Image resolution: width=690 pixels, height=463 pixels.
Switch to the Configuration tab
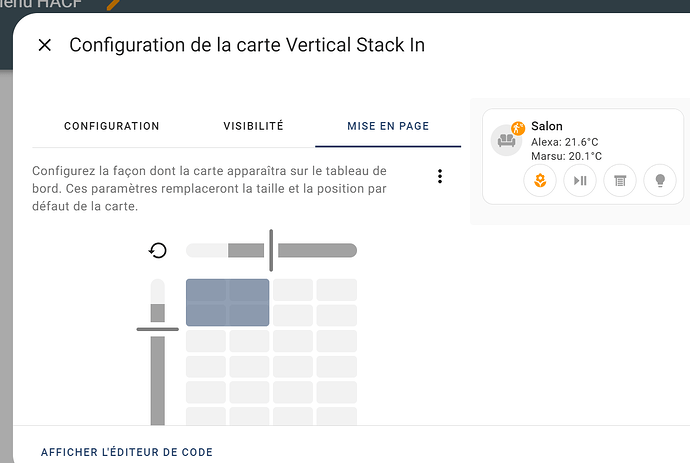pos(112,126)
